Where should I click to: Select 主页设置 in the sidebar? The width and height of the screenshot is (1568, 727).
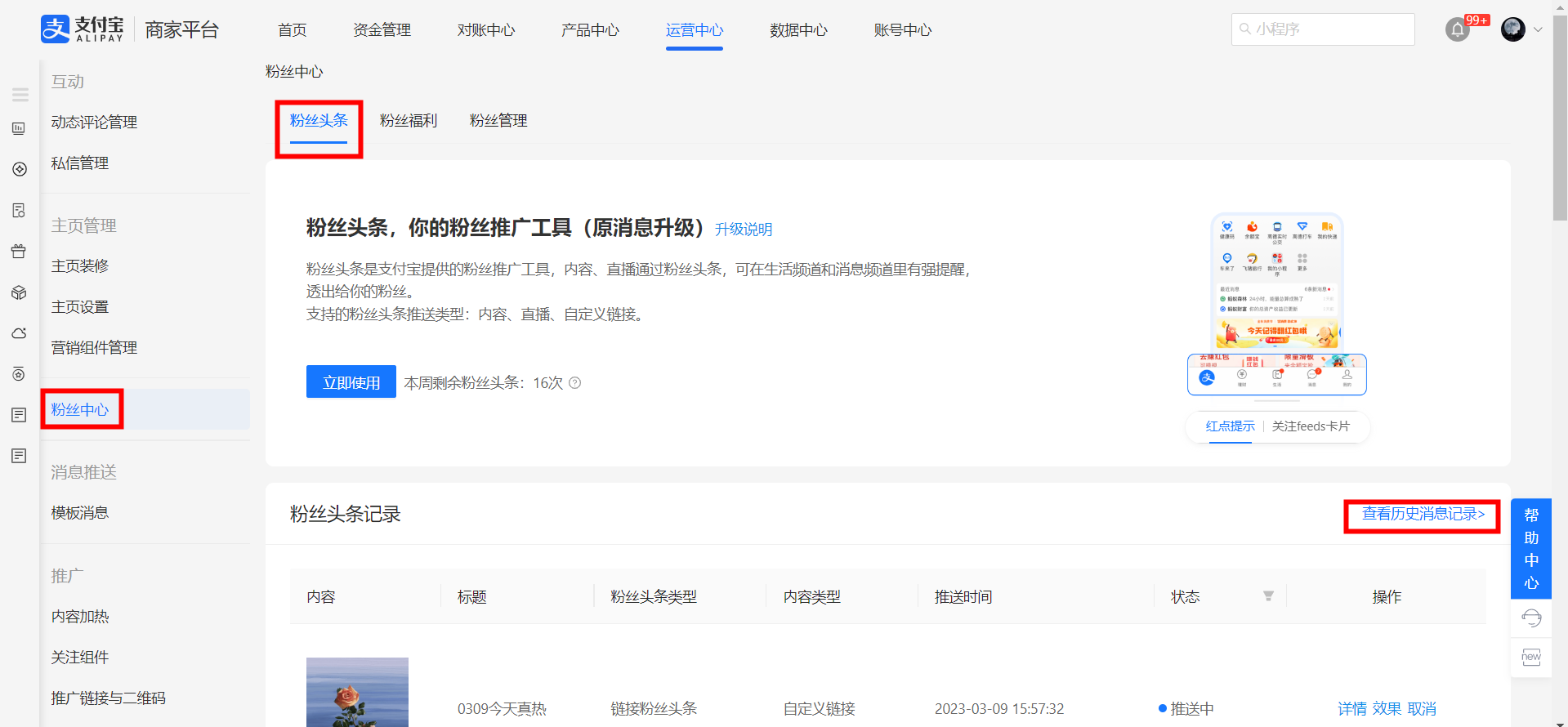[80, 307]
